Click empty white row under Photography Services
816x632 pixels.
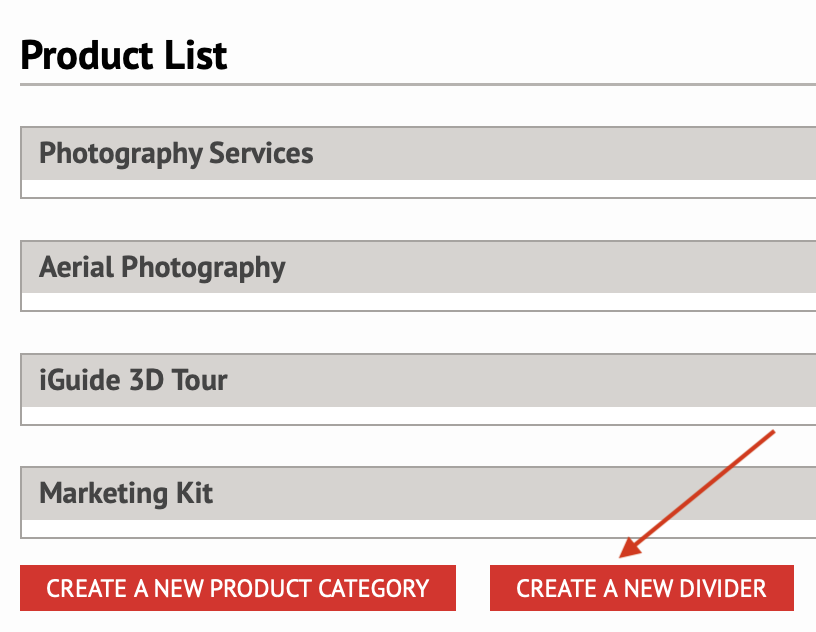tap(418, 188)
